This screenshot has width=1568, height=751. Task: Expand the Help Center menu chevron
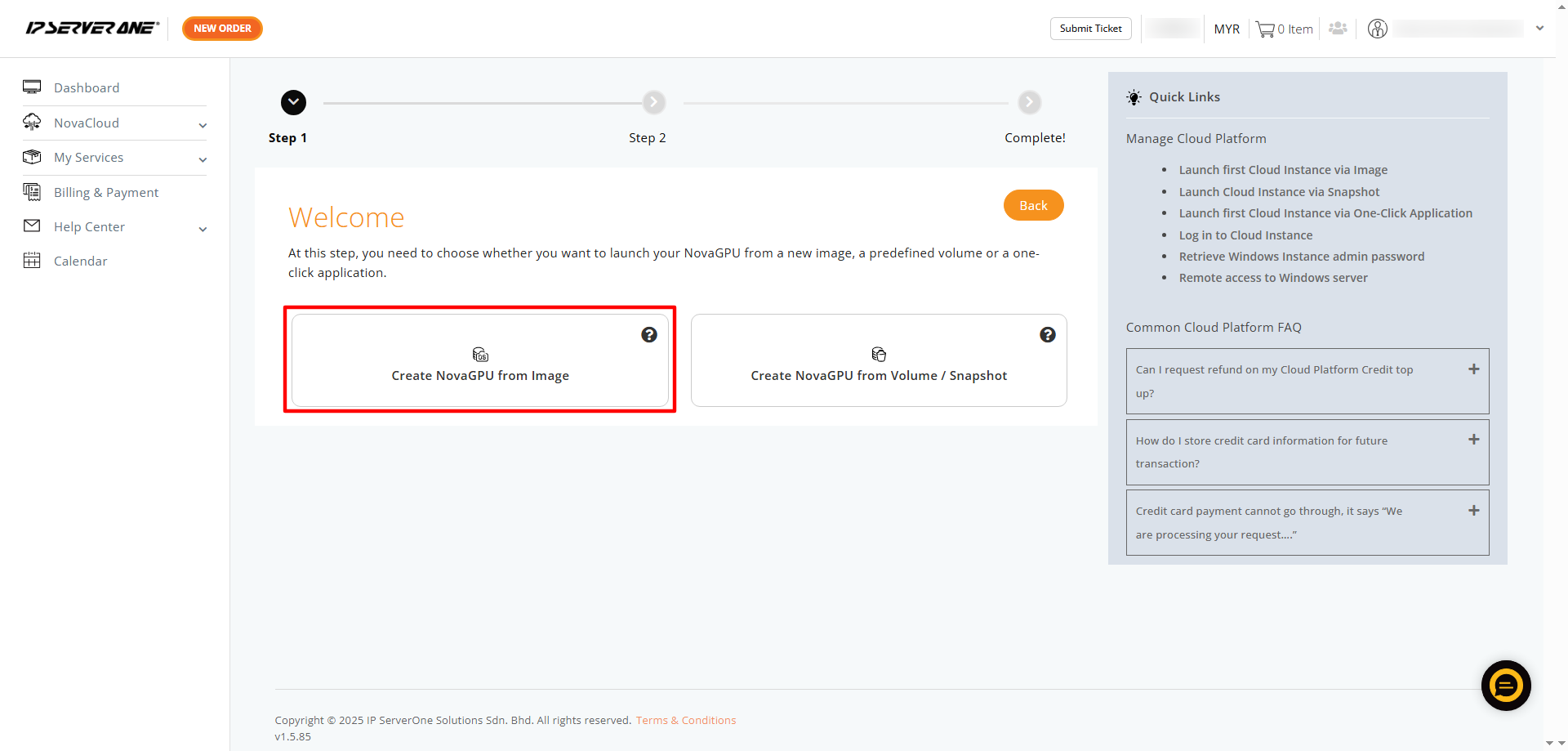203,229
